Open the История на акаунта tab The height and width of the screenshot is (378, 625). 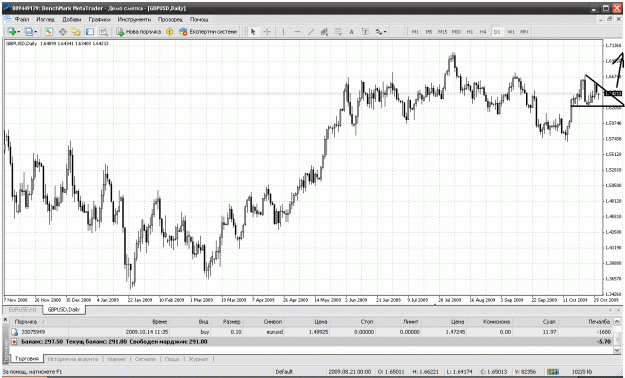73,359
